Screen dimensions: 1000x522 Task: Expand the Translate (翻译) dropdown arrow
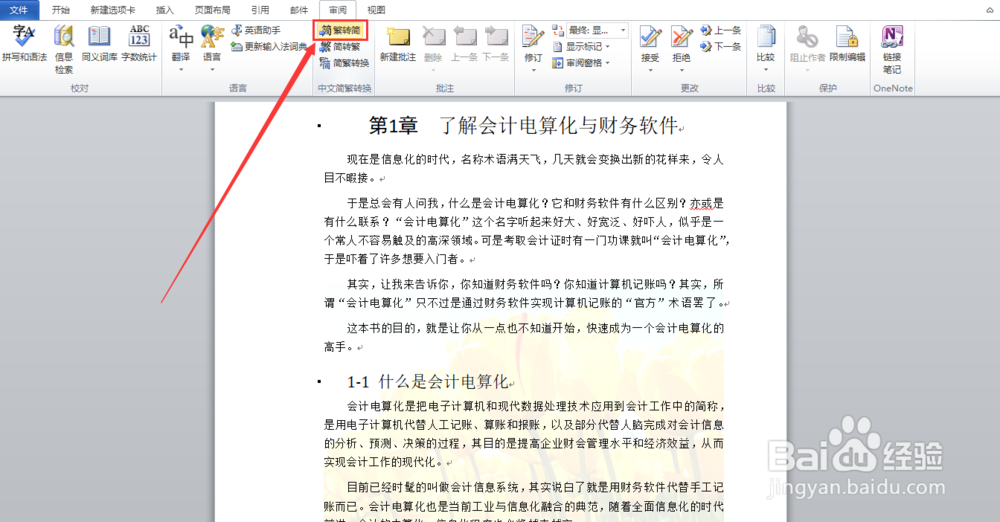(x=181, y=69)
